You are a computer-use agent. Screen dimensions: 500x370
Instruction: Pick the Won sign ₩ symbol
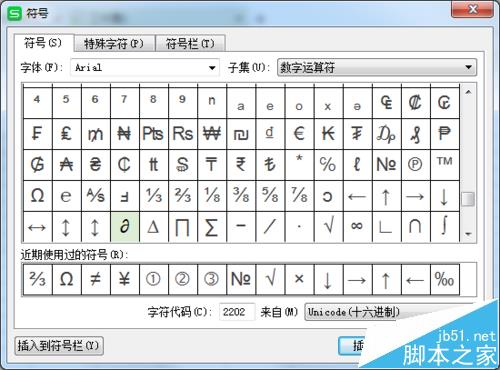coord(212,134)
